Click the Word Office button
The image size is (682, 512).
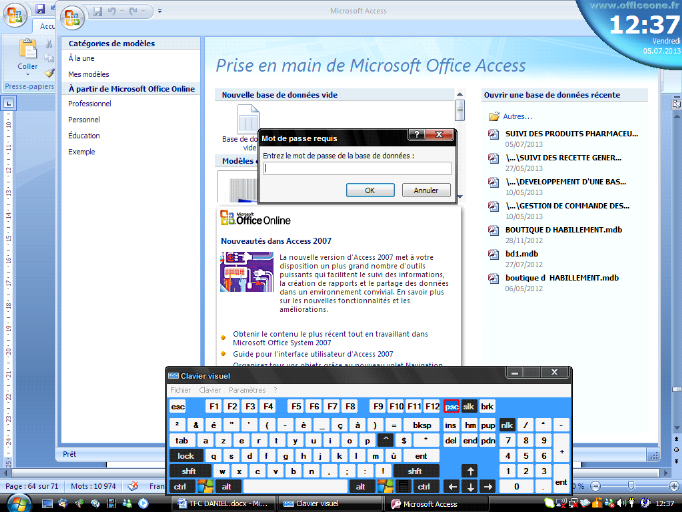pyautogui.click(x=14, y=15)
